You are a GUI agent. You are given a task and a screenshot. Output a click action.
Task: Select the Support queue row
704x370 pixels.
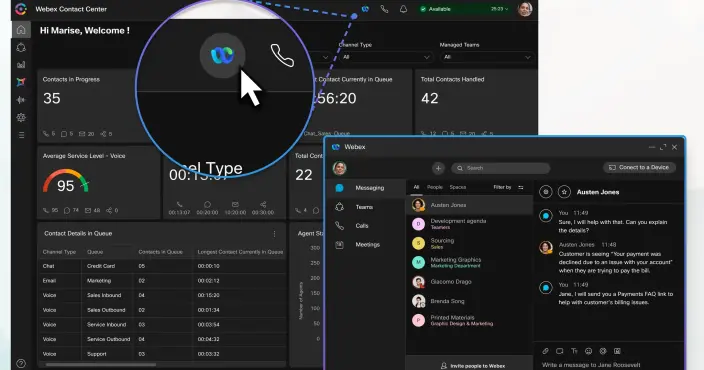click(162, 354)
